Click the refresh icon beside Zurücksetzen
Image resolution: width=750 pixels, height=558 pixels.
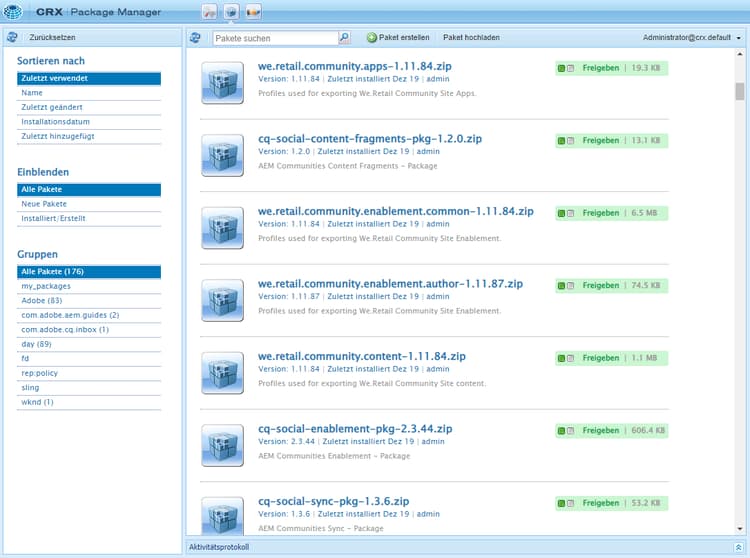point(12,37)
